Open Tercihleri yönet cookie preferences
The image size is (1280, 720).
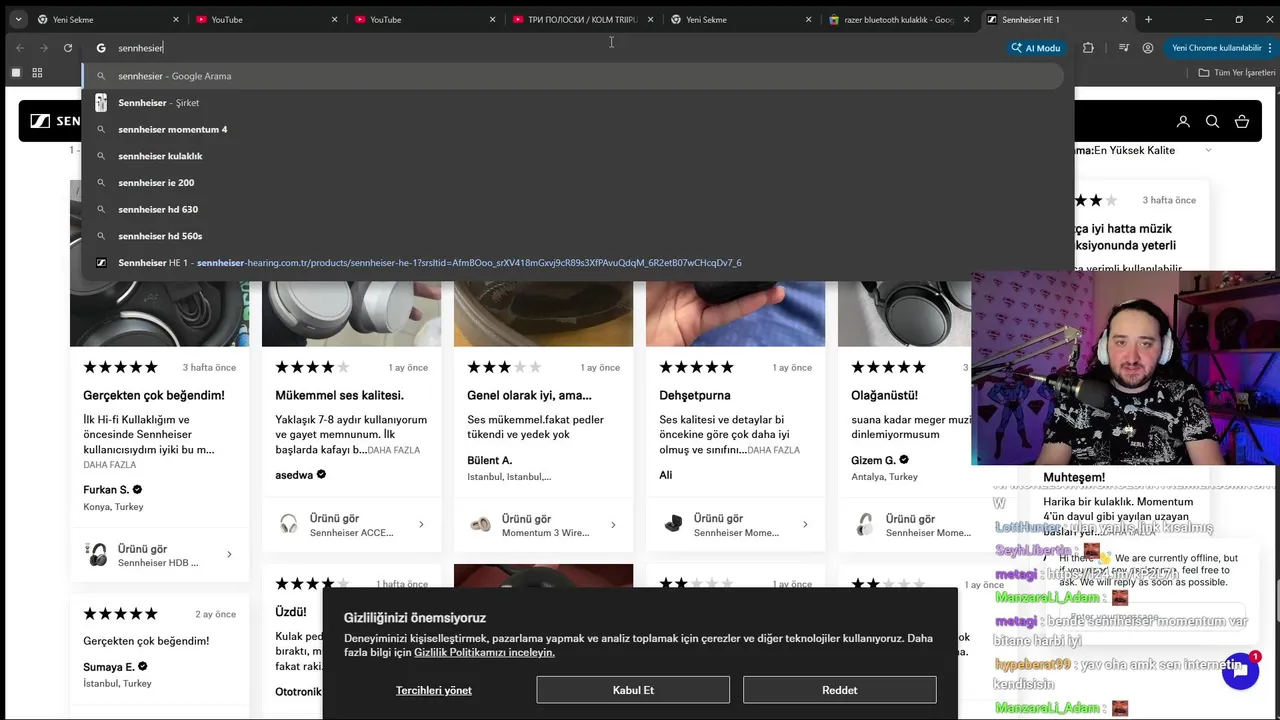tap(434, 690)
